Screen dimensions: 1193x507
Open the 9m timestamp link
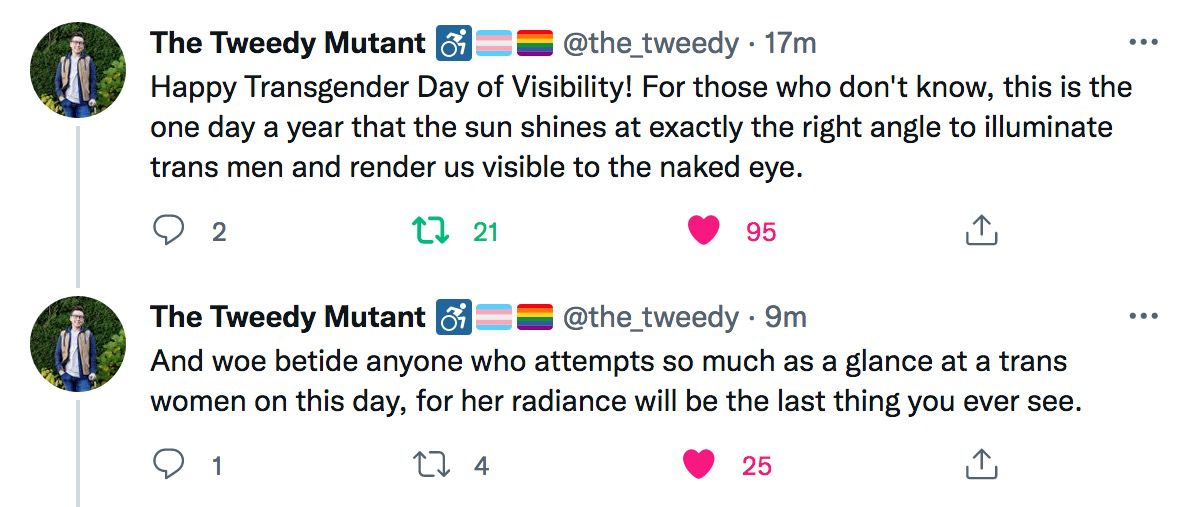point(785,317)
